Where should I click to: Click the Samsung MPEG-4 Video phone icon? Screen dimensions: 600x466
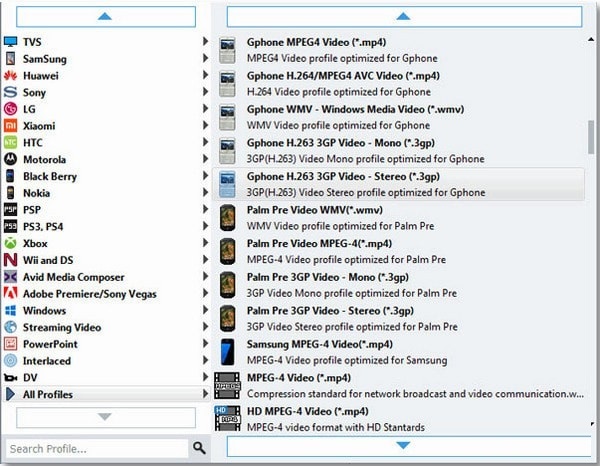(227, 352)
